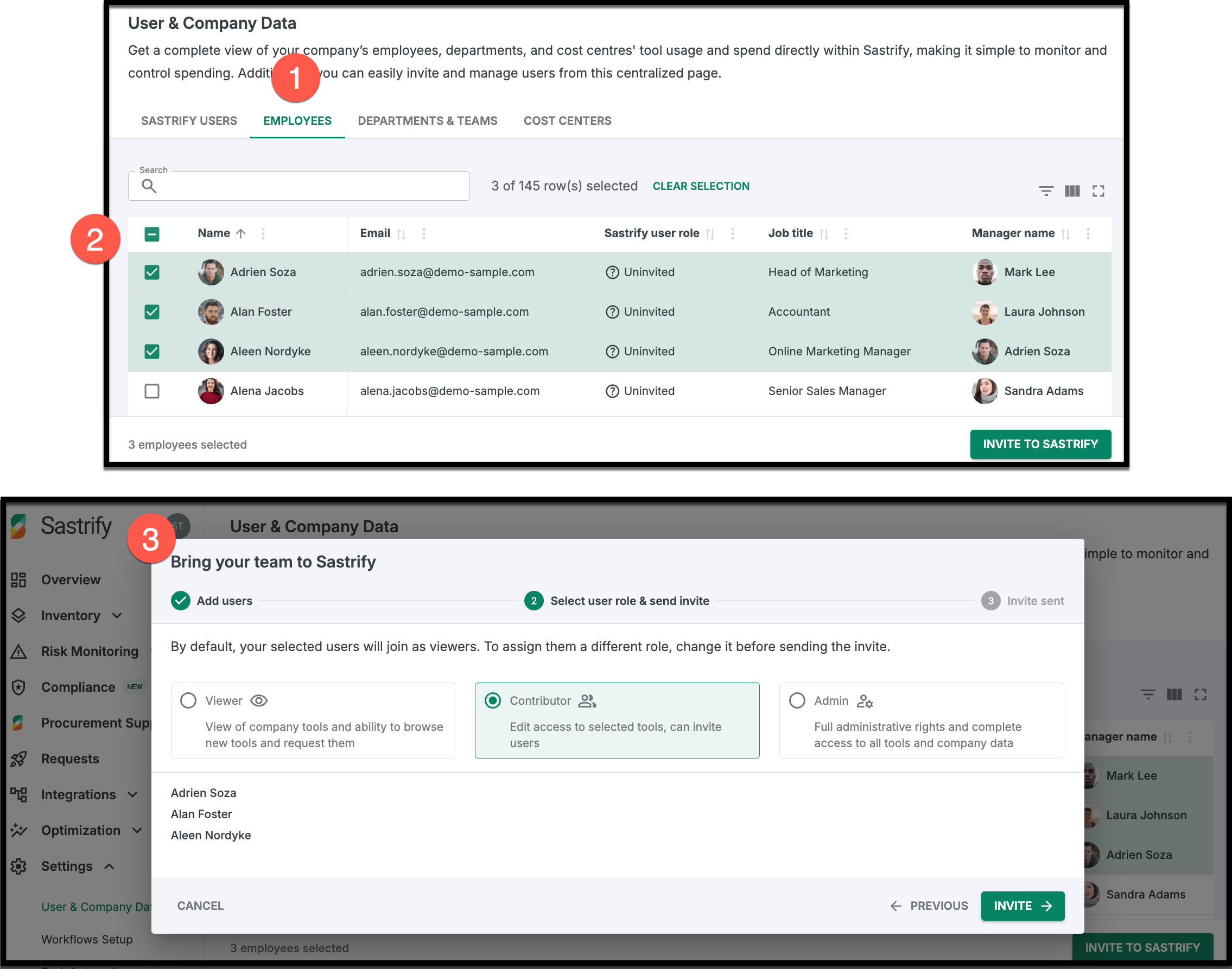Image resolution: width=1232 pixels, height=969 pixels.
Task: Send invites with the Invite button
Action: [x=1023, y=906]
